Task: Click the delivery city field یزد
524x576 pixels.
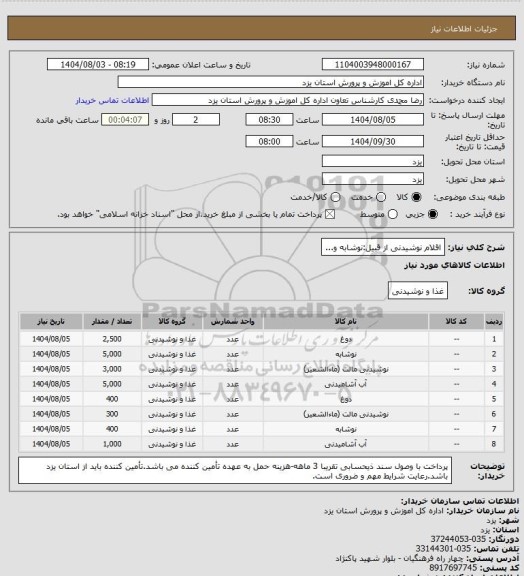Action: [373, 179]
